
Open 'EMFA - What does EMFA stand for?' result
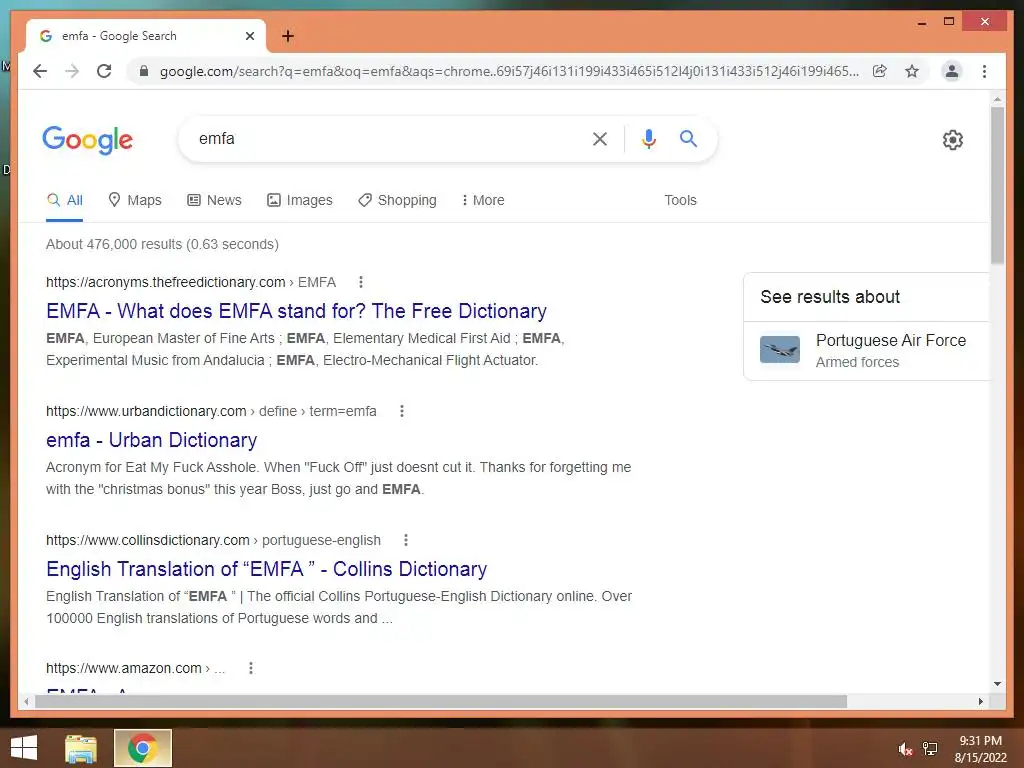click(296, 311)
